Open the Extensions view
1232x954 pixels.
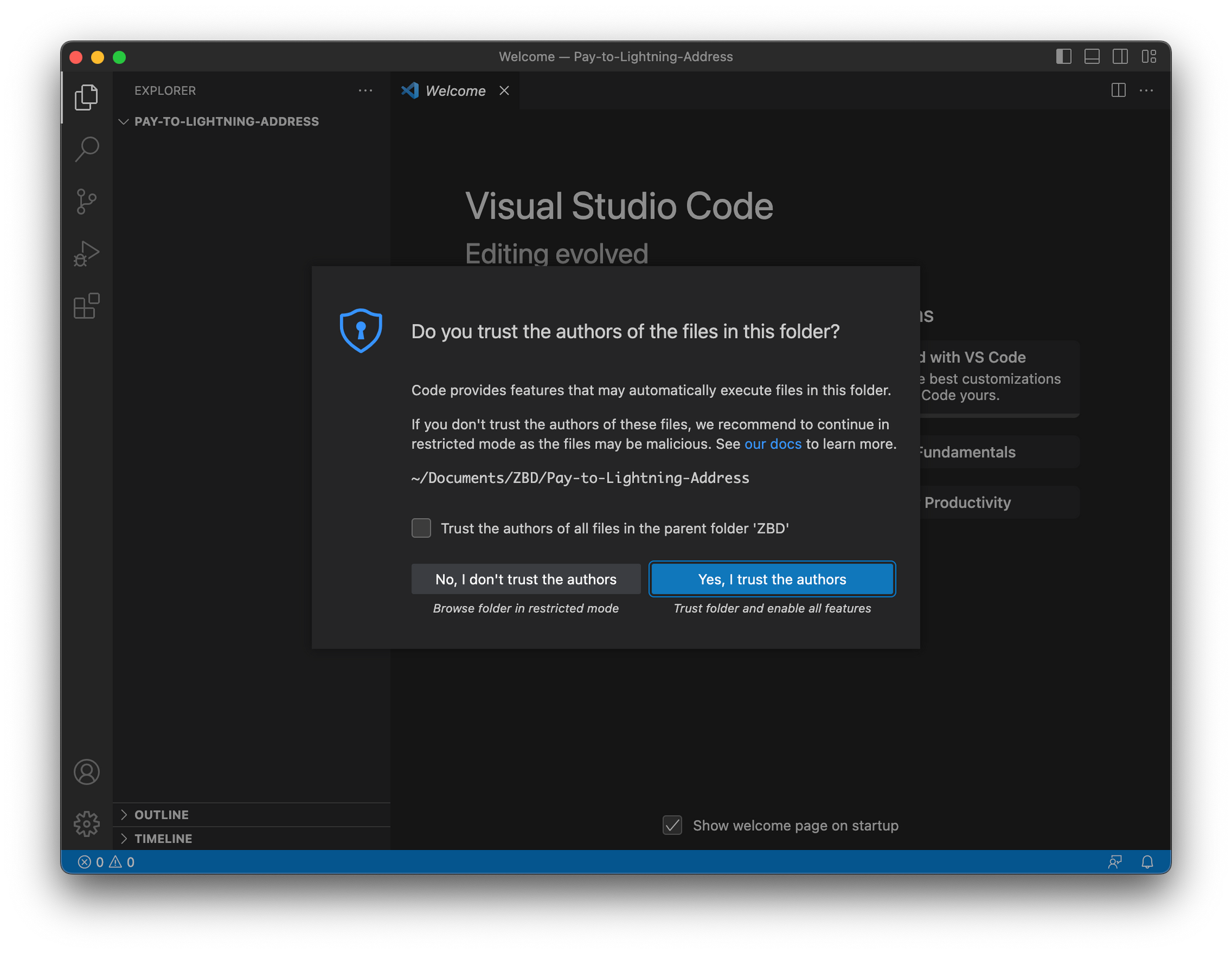click(86, 305)
